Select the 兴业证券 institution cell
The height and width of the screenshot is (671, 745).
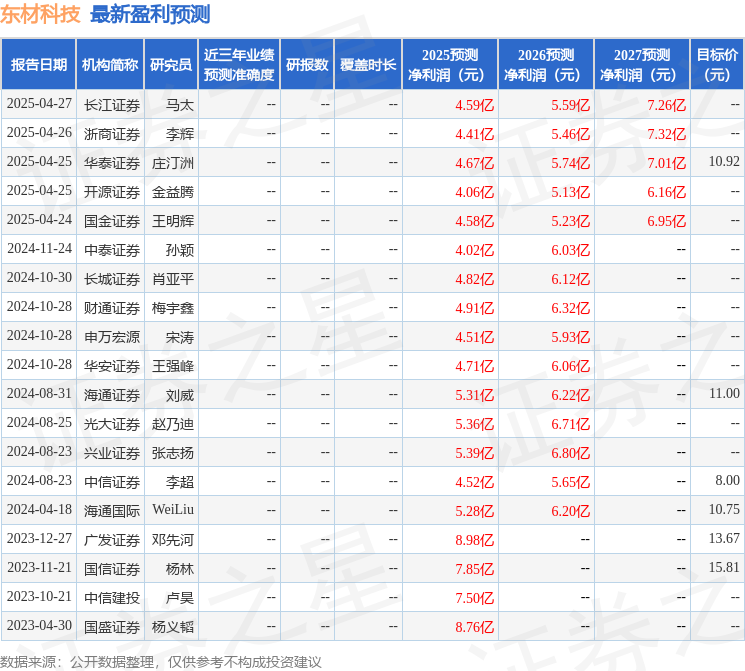point(112,453)
